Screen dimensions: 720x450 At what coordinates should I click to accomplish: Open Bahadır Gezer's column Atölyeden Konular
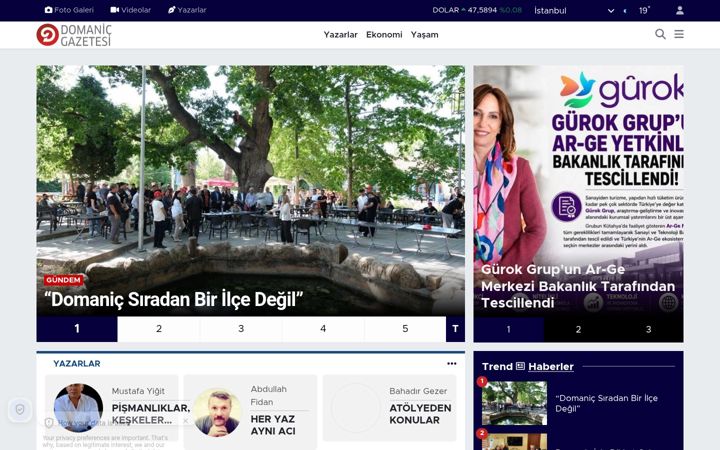[x=420, y=414]
